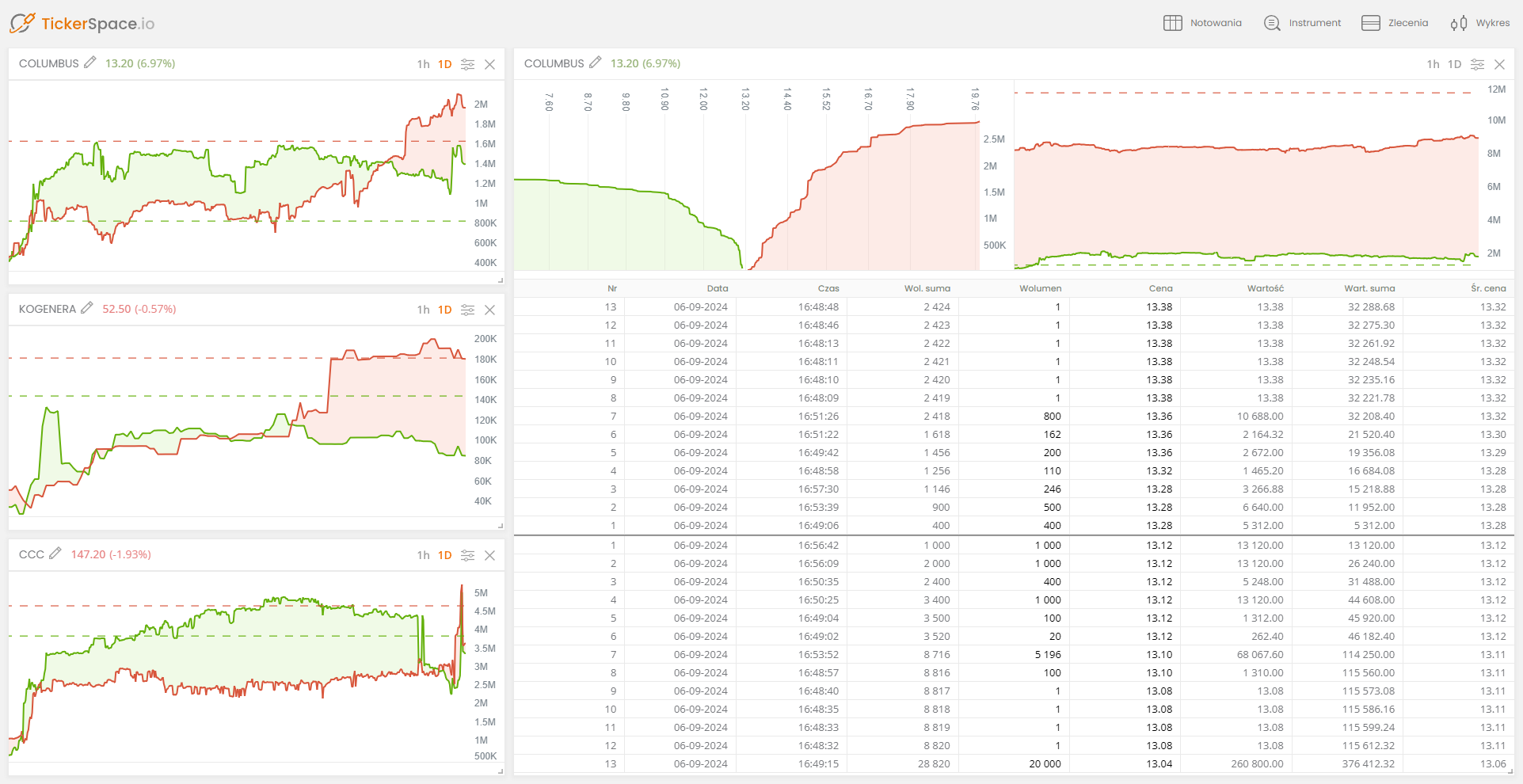1523x784 pixels.
Task: Click the Wykres candlestick icon
Action: coord(1459,23)
